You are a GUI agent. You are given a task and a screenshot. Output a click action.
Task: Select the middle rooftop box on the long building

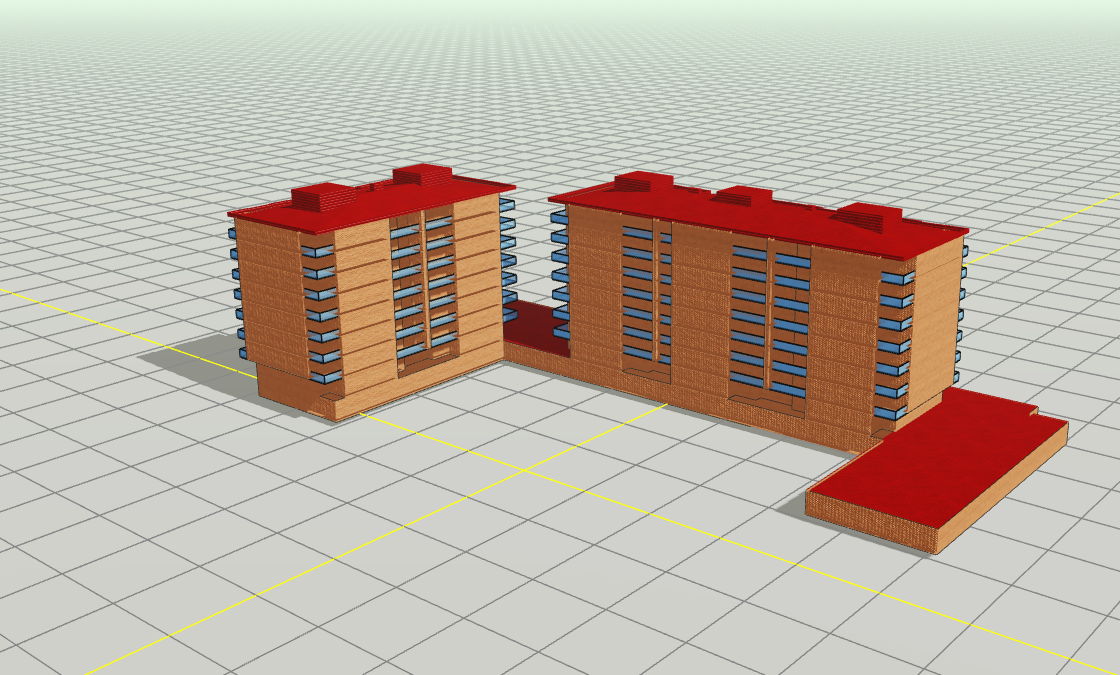click(742, 196)
